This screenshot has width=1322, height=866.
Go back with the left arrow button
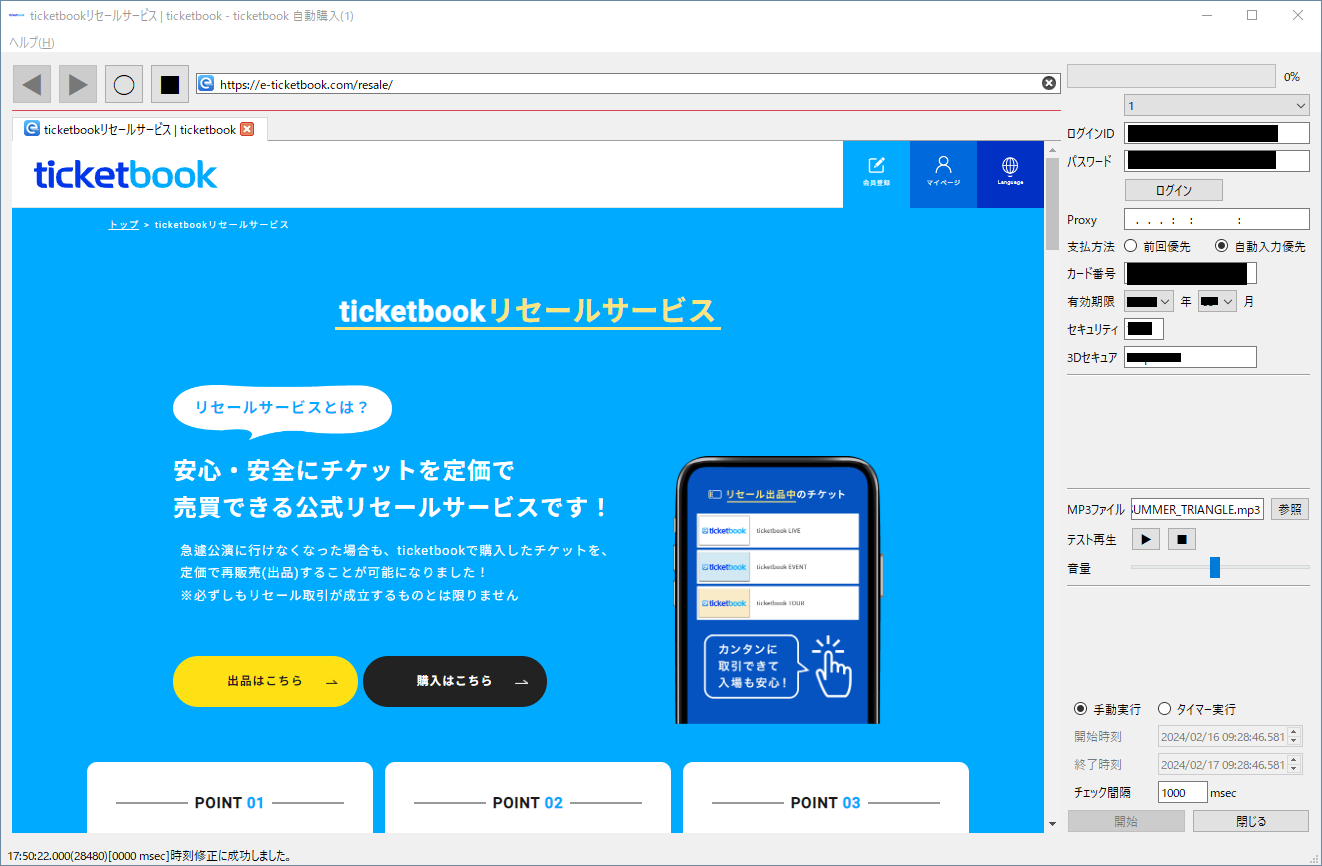tap(32, 84)
